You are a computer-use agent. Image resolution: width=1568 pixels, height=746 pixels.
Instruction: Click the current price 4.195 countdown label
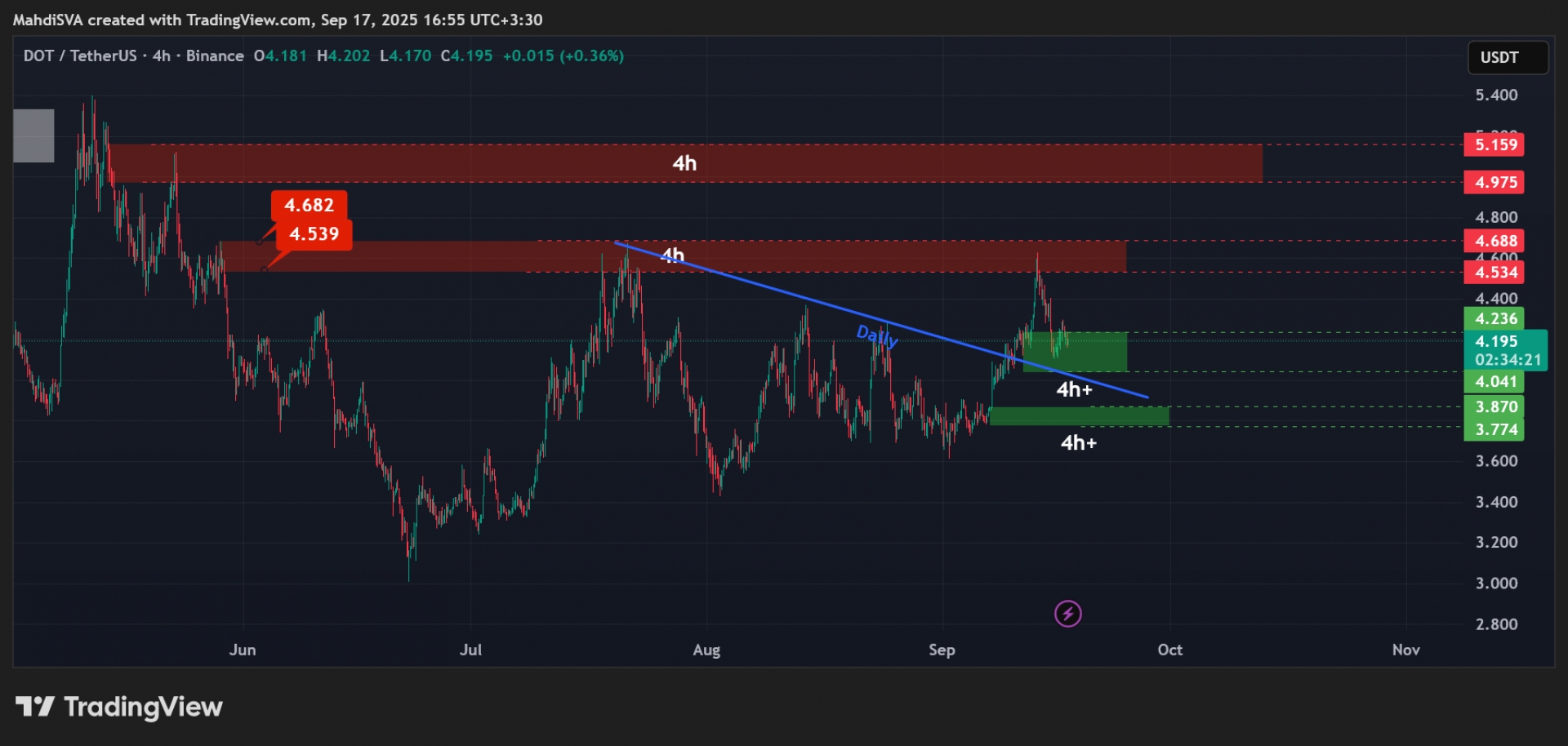pyautogui.click(x=1505, y=350)
